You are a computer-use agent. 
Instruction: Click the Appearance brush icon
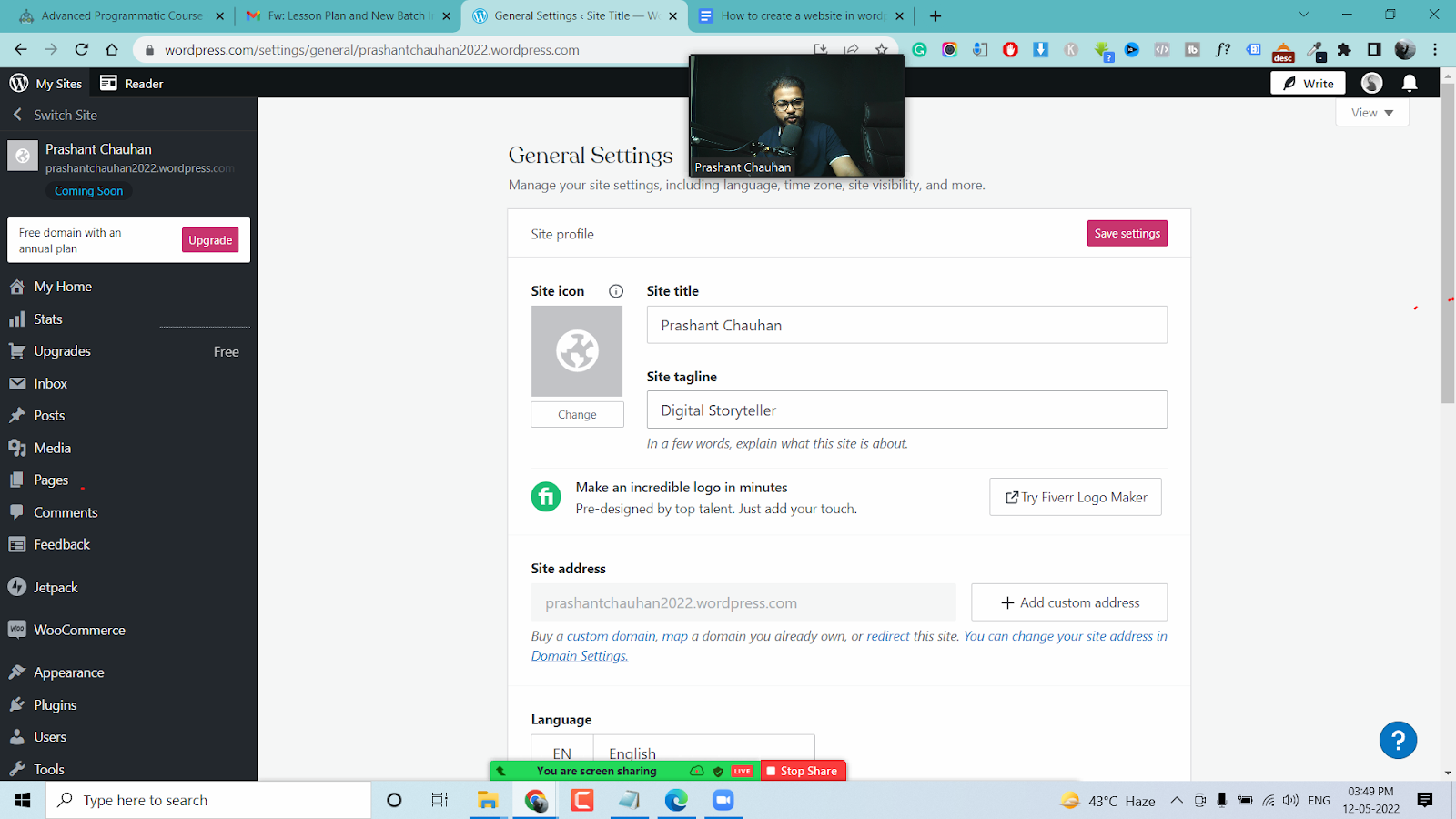[x=17, y=672]
